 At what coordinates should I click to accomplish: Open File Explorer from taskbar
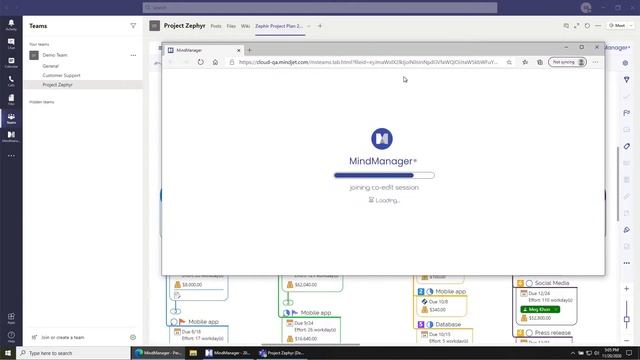click(x=193, y=353)
